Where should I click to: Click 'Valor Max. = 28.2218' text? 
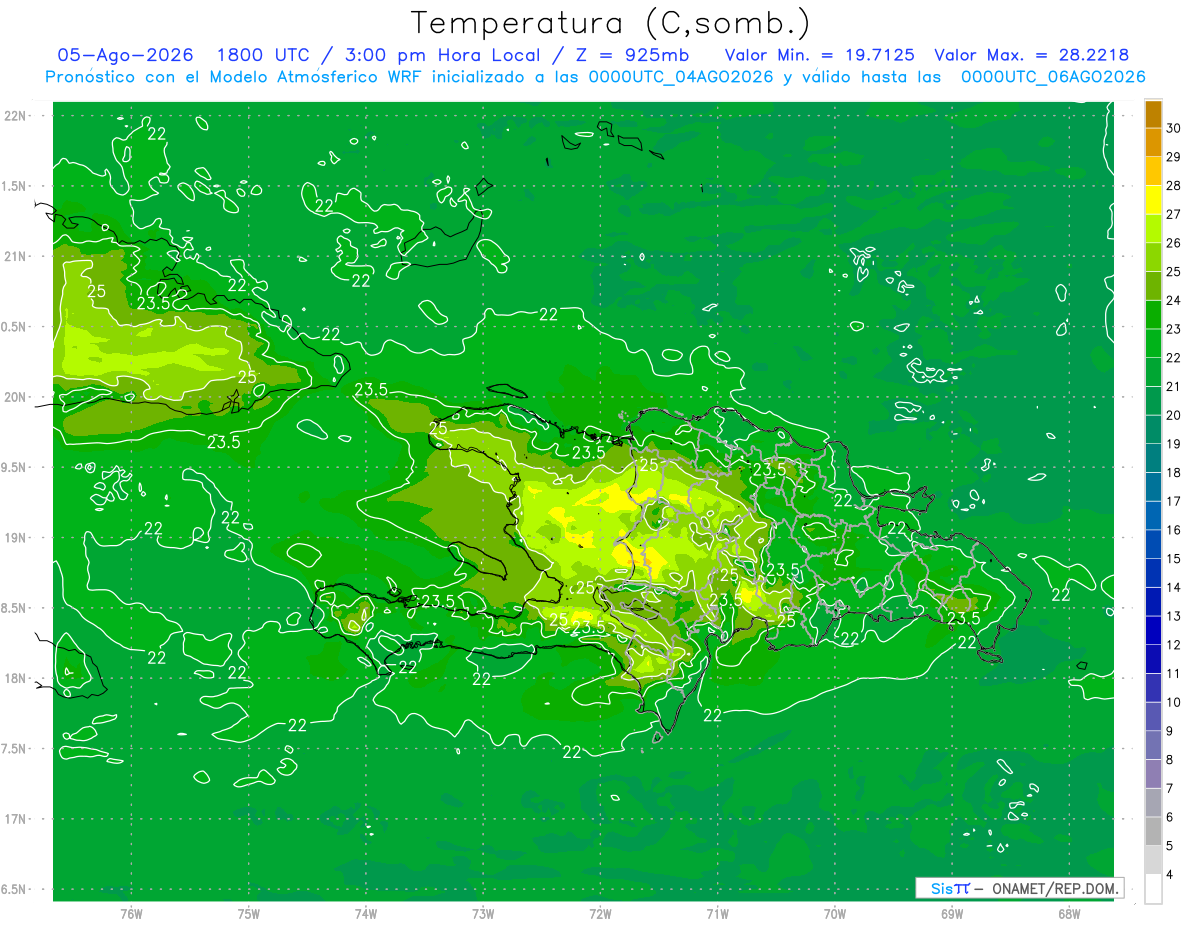tap(1031, 55)
